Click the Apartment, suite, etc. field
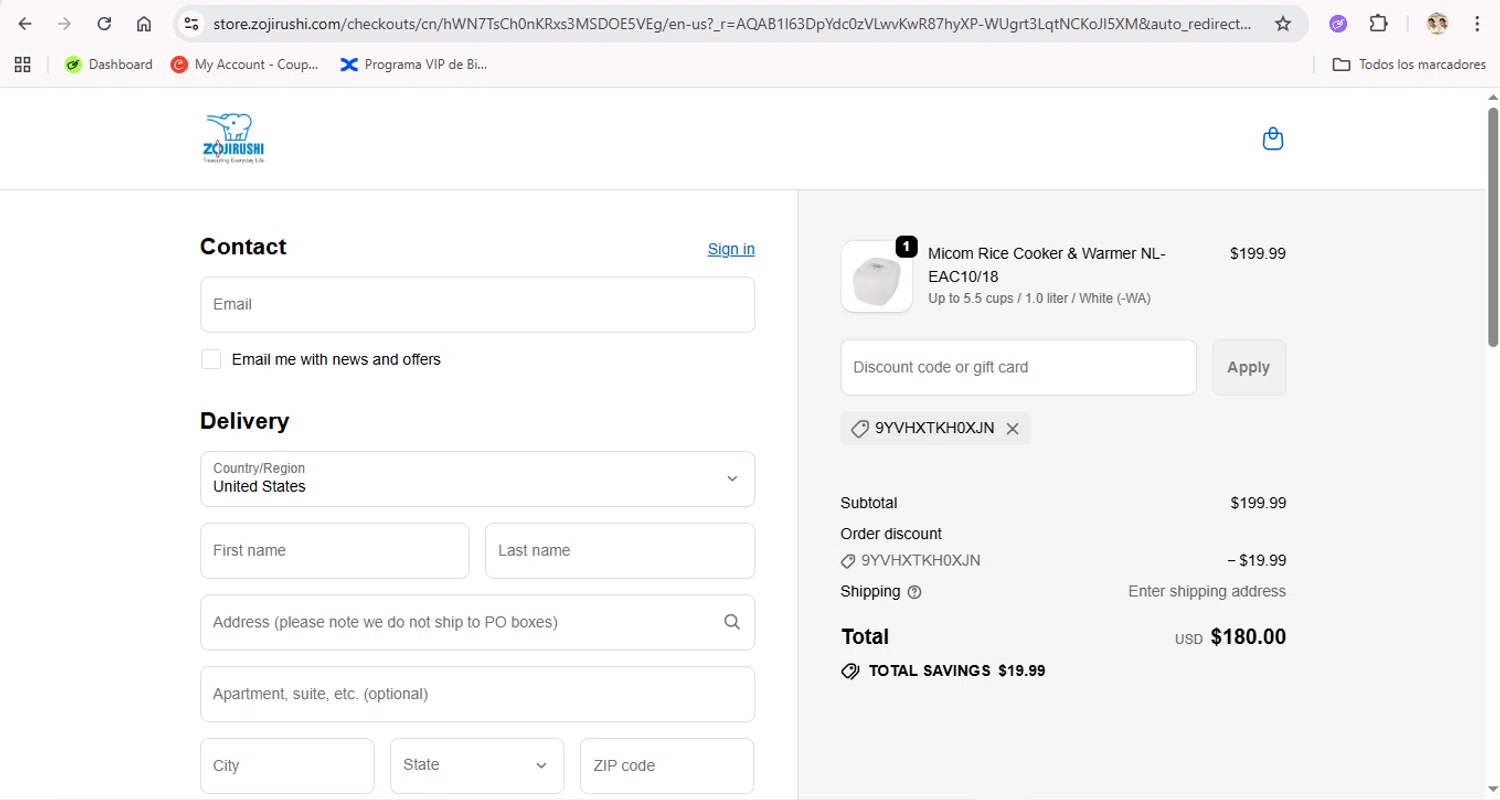The width and height of the screenshot is (1500, 800). [477, 694]
